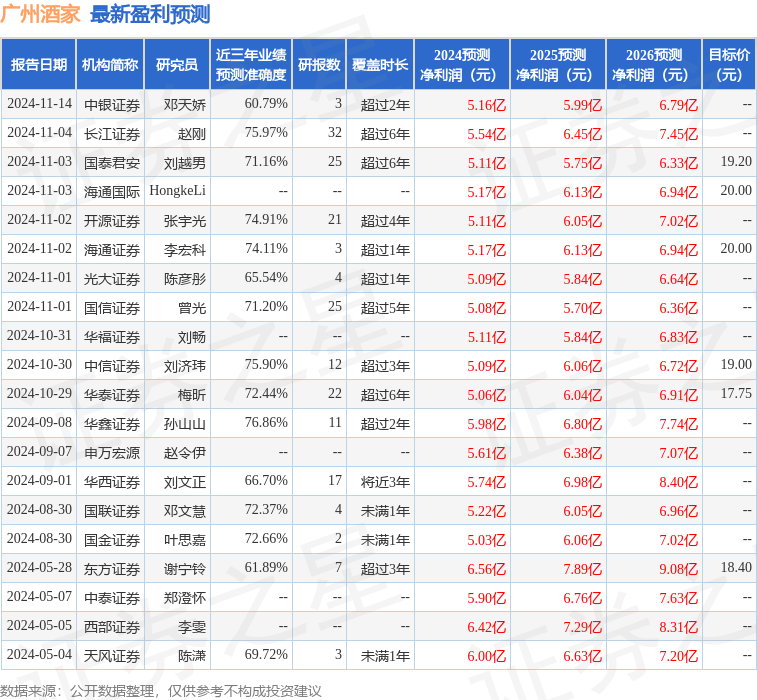
Task: Click the 数据来源 disclaimer footer text
Action: tap(161, 690)
